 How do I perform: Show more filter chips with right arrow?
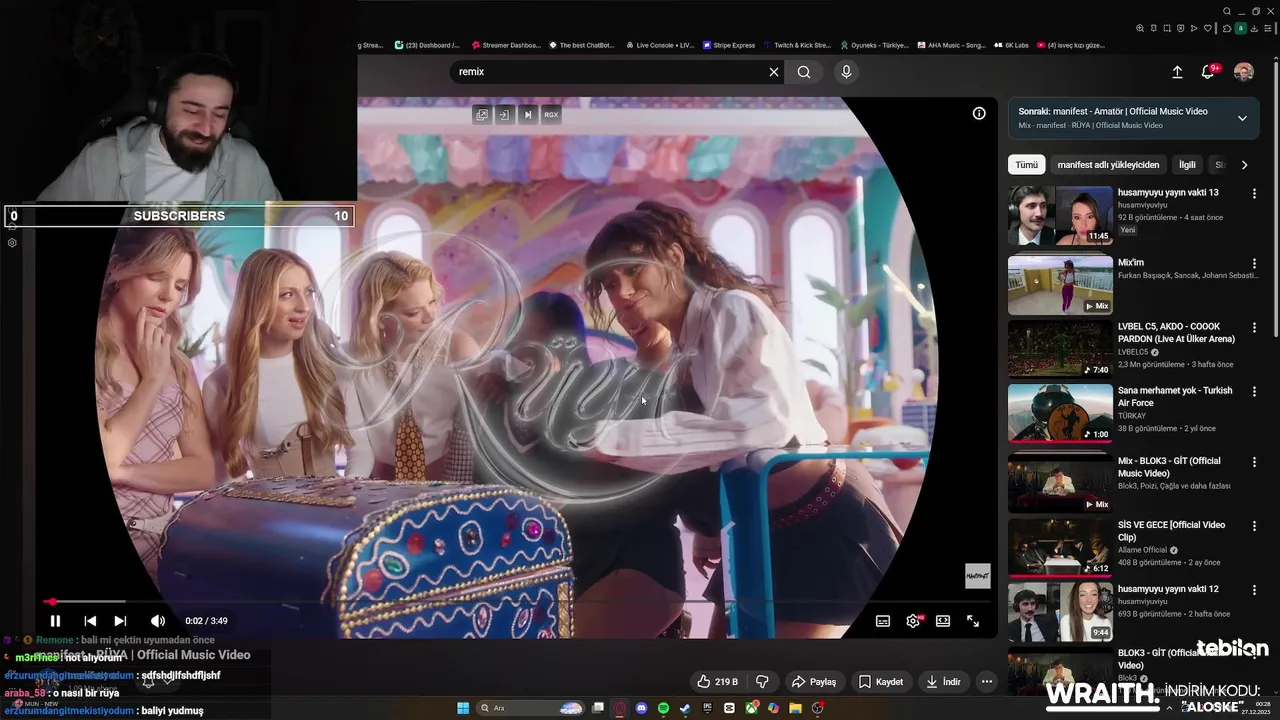1244,165
